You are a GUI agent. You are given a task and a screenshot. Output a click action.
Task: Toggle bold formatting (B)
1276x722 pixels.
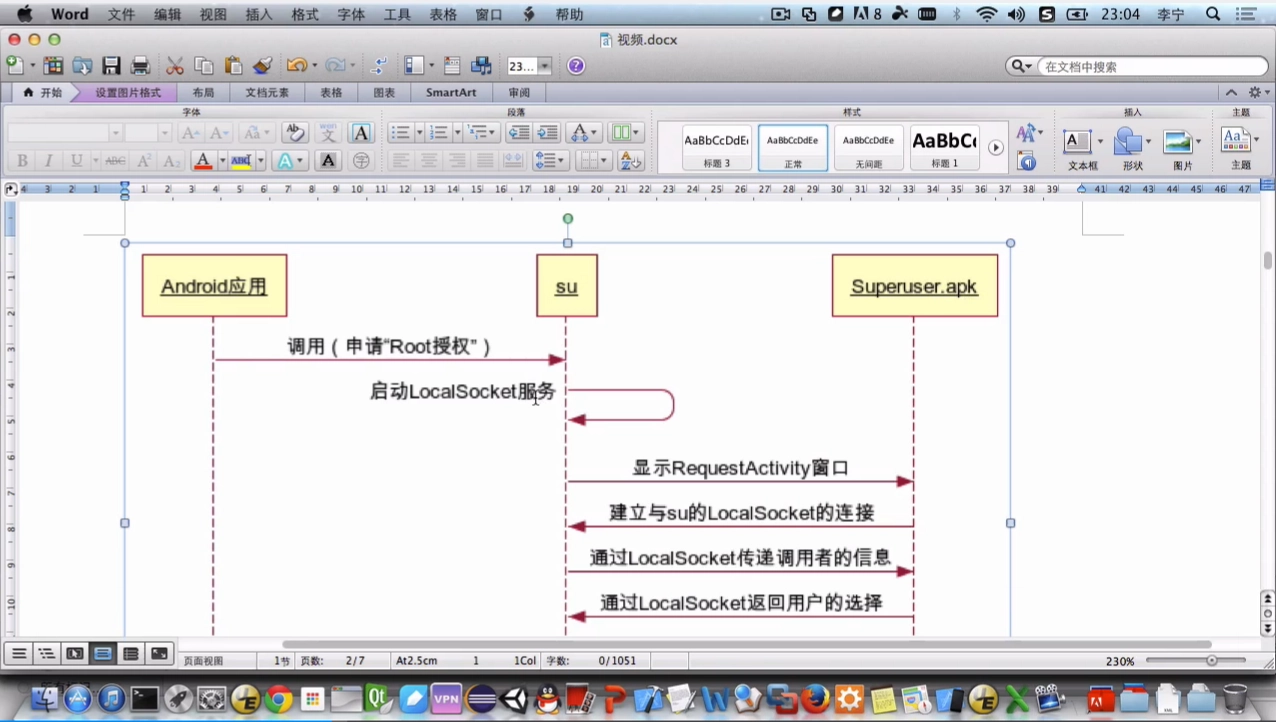click(x=21, y=161)
